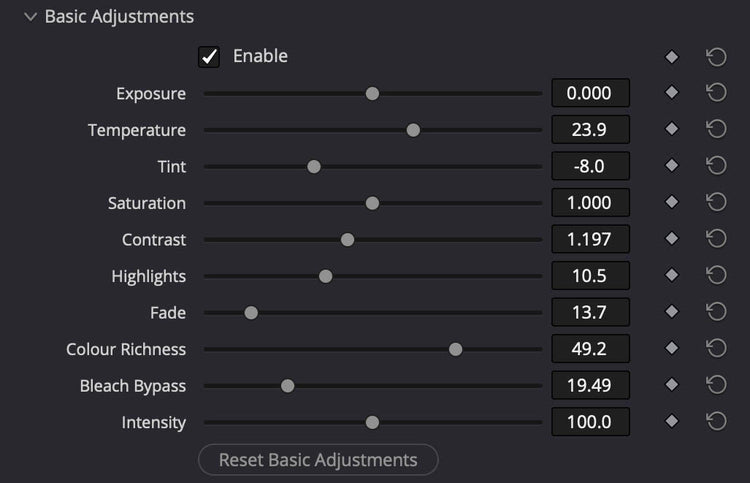Image resolution: width=750 pixels, height=483 pixels.
Task: Add keyframe diamond for the Enable row
Action: pyautogui.click(x=672, y=57)
